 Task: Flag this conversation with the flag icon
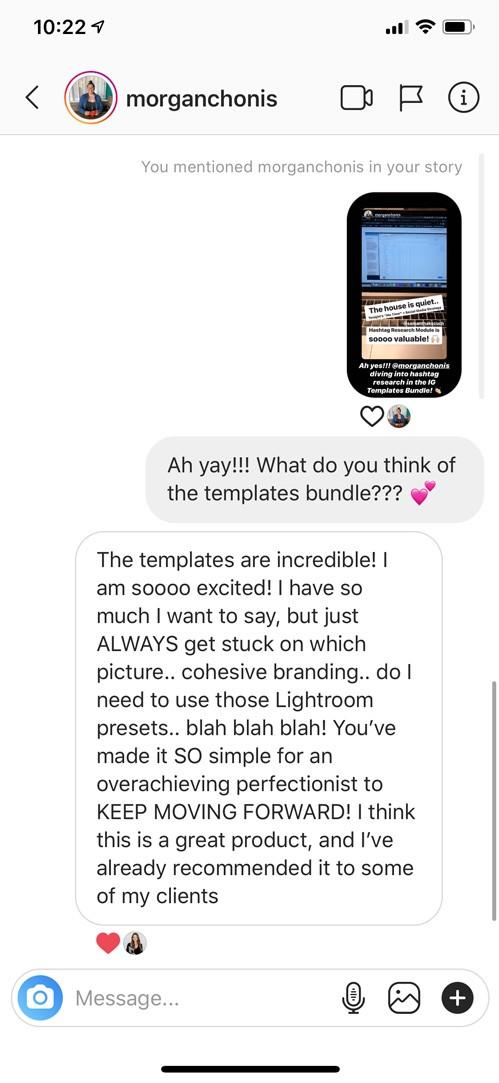pos(411,99)
